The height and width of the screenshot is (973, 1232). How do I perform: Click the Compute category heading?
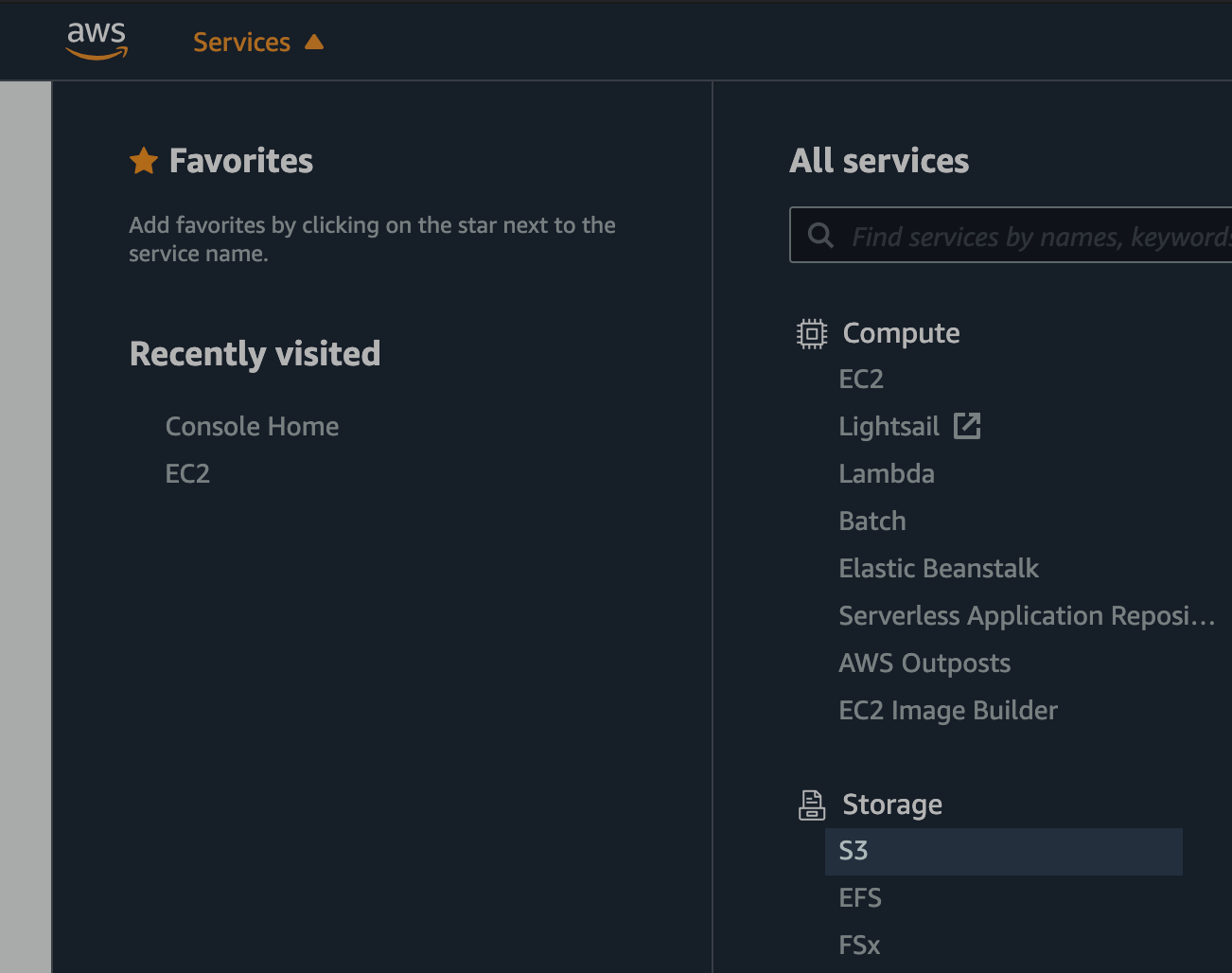point(901,333)
